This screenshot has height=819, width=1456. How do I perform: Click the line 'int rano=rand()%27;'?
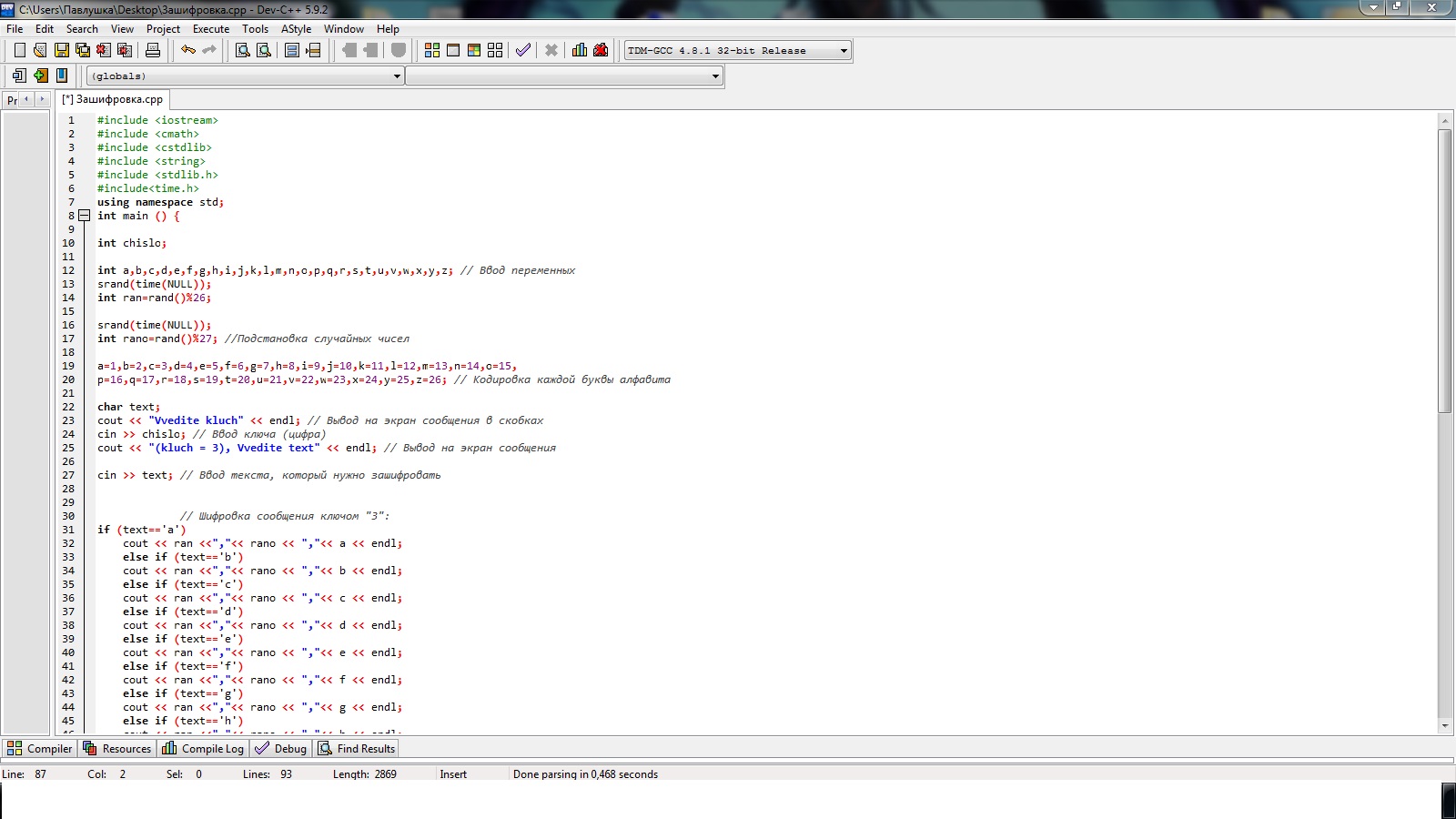[x=157, y=339]
